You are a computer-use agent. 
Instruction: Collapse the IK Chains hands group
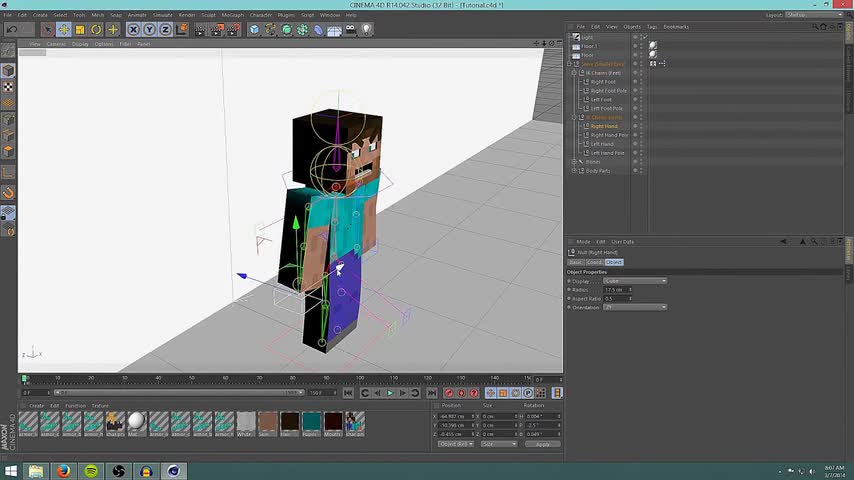574,117
